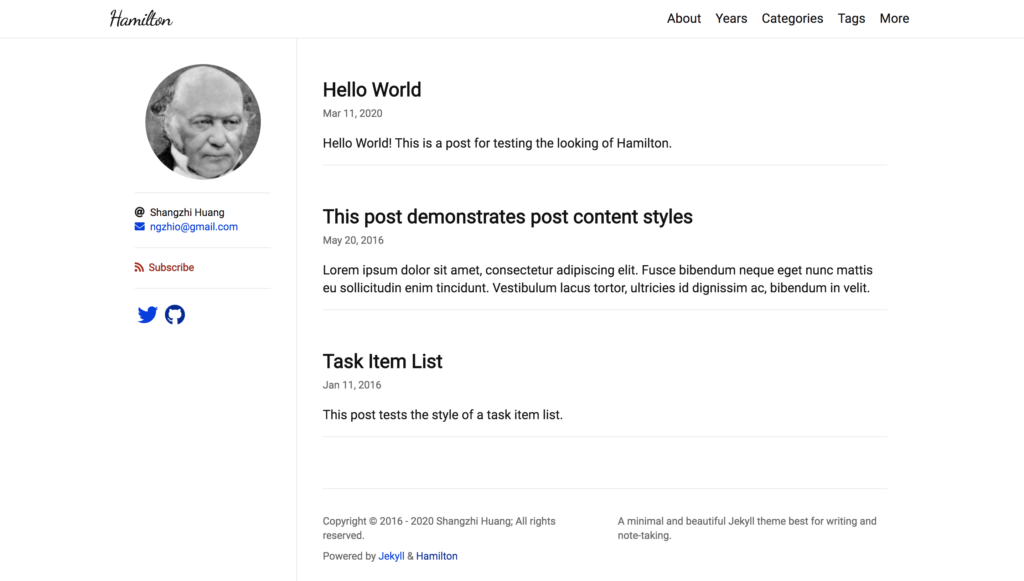Click the RSS feed icon beside Subscribe

tap(140, 268)
